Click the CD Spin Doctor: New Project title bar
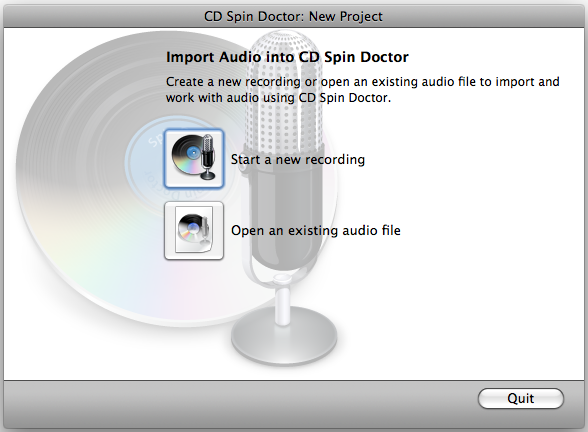 [294, 17]
